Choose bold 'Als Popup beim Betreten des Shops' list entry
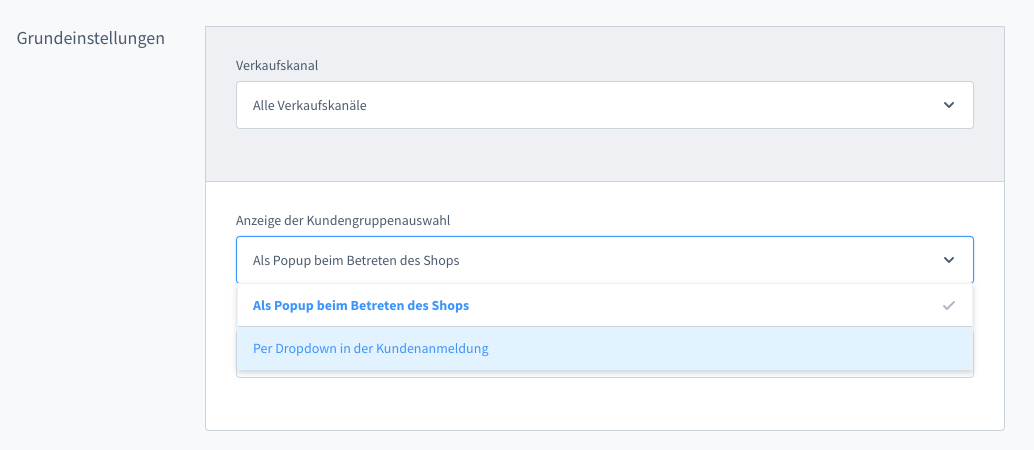This screenshot has width=1034, height=450. tap(361, 305)
